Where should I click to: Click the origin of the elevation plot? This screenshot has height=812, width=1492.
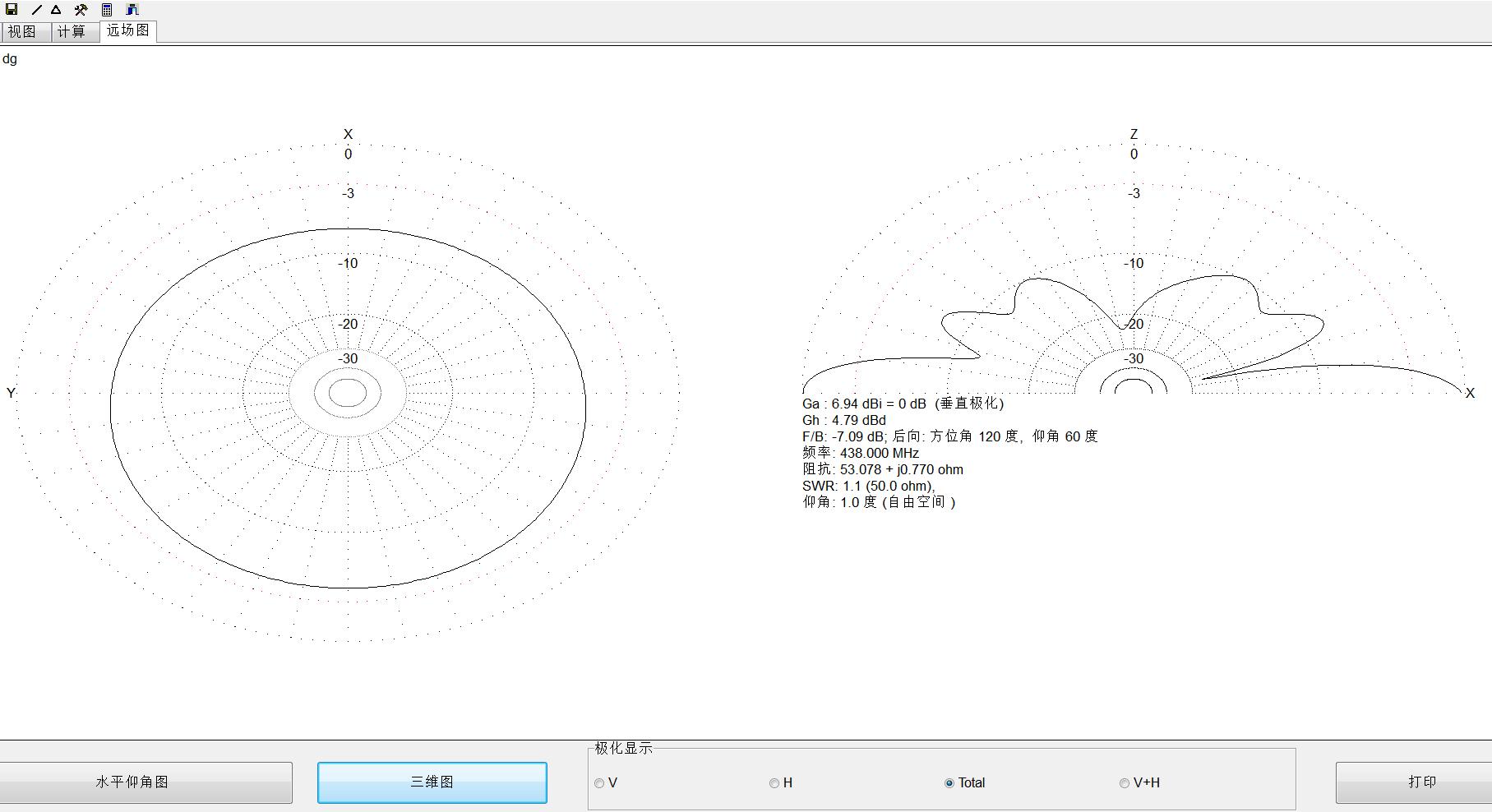click(x=1134, y=392)
